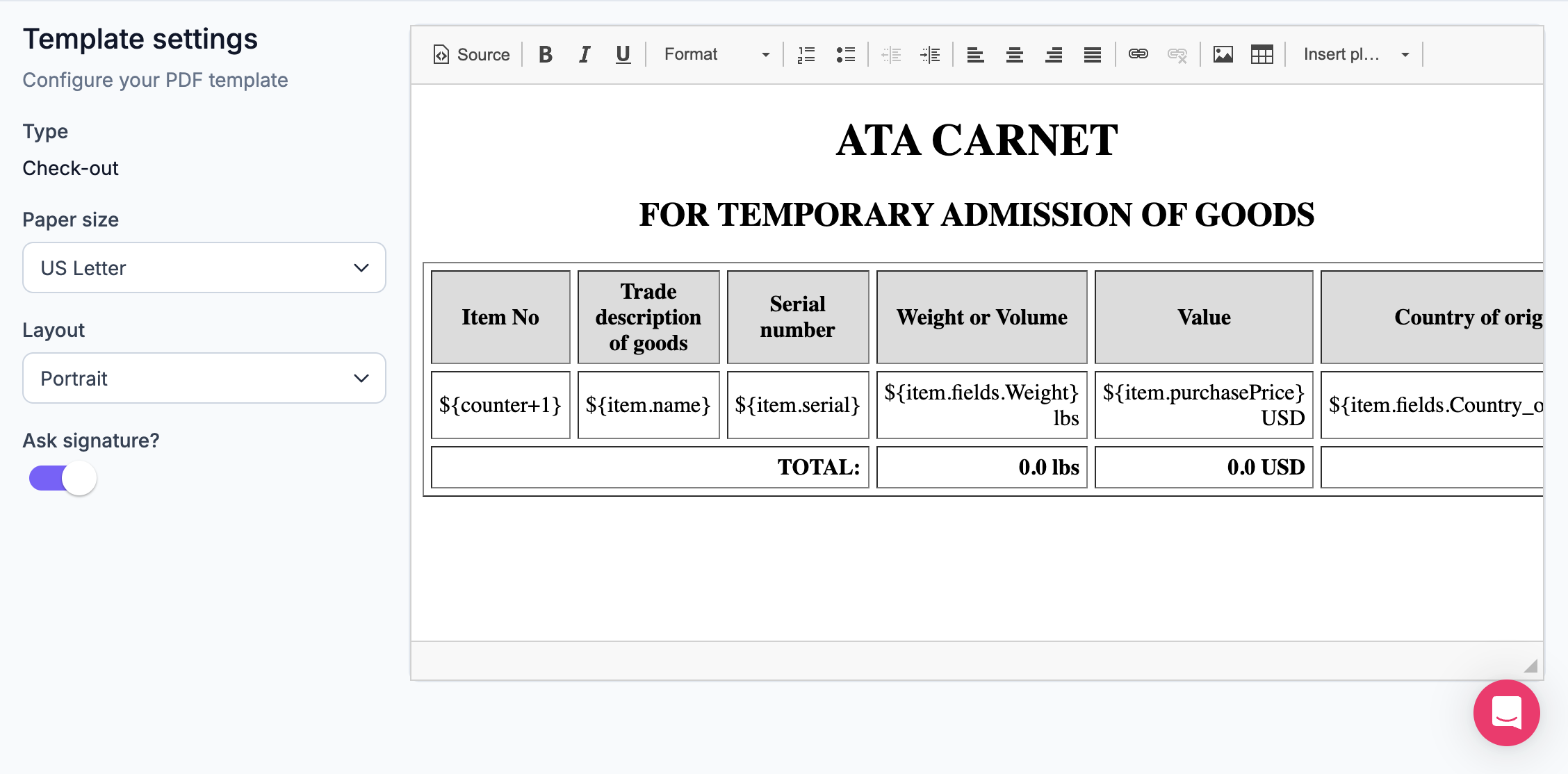Align text to the left

(x=976, y=54)
